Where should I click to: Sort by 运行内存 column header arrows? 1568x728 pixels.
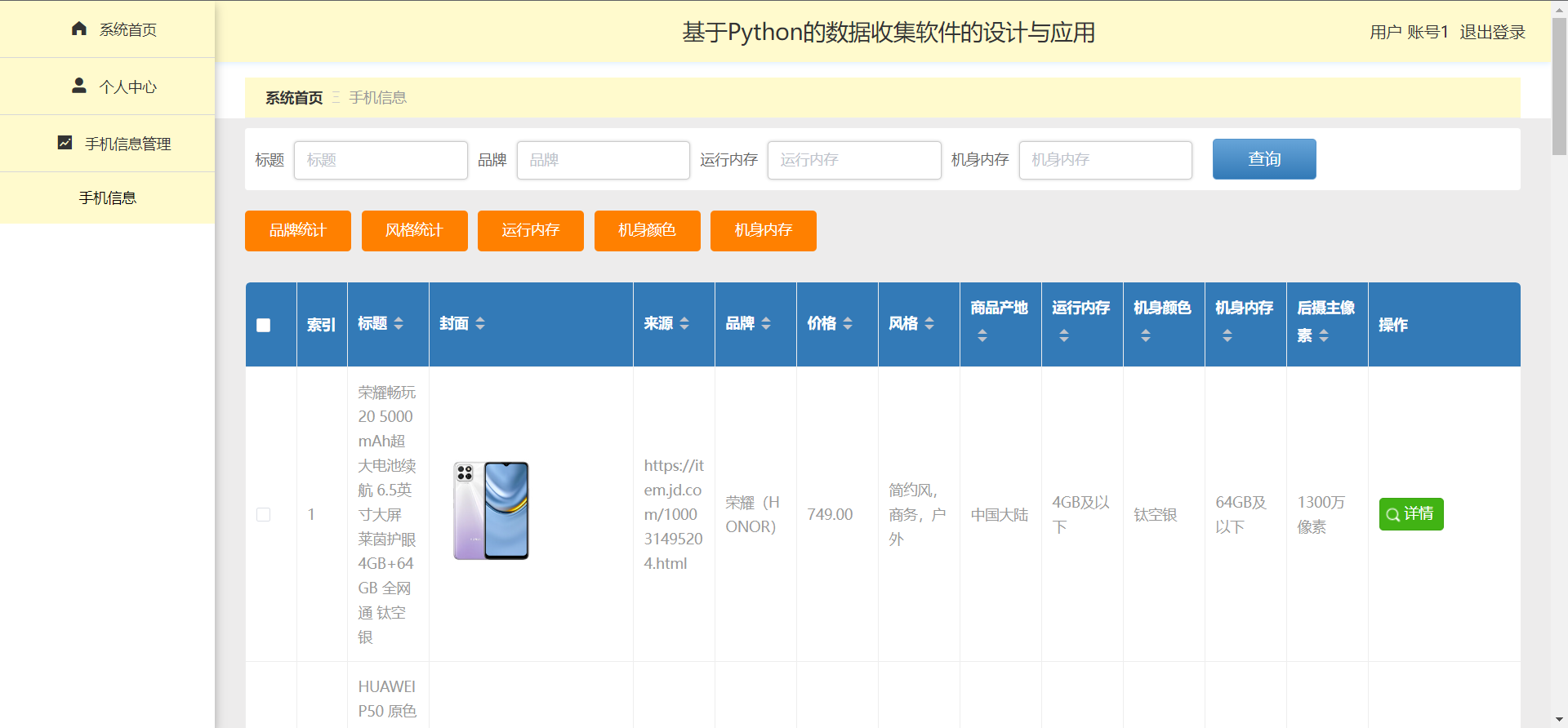click(x=1064, y=335)
